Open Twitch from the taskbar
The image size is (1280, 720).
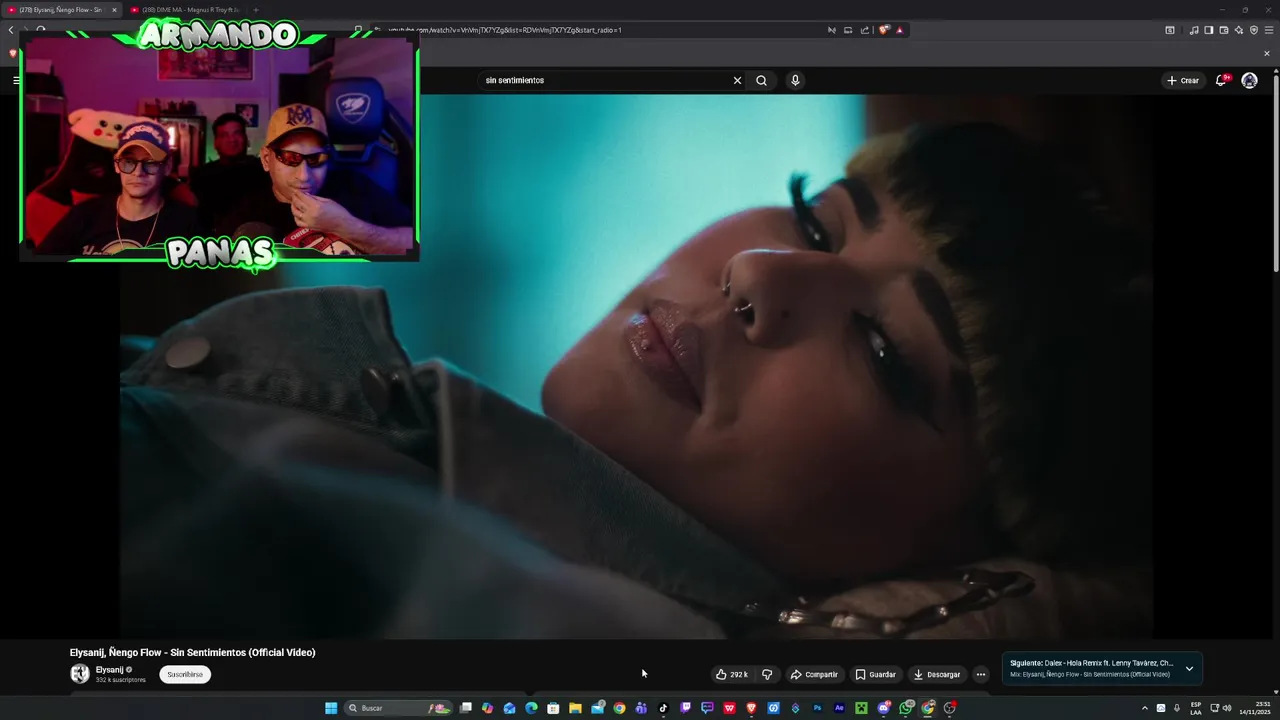(685, 708)
